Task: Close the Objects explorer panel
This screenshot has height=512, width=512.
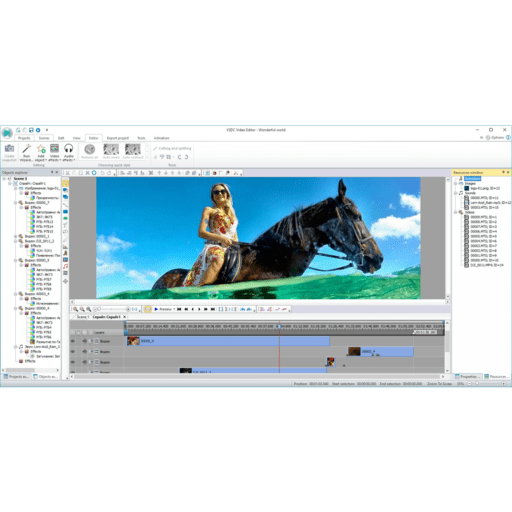Action: [57, 172]
